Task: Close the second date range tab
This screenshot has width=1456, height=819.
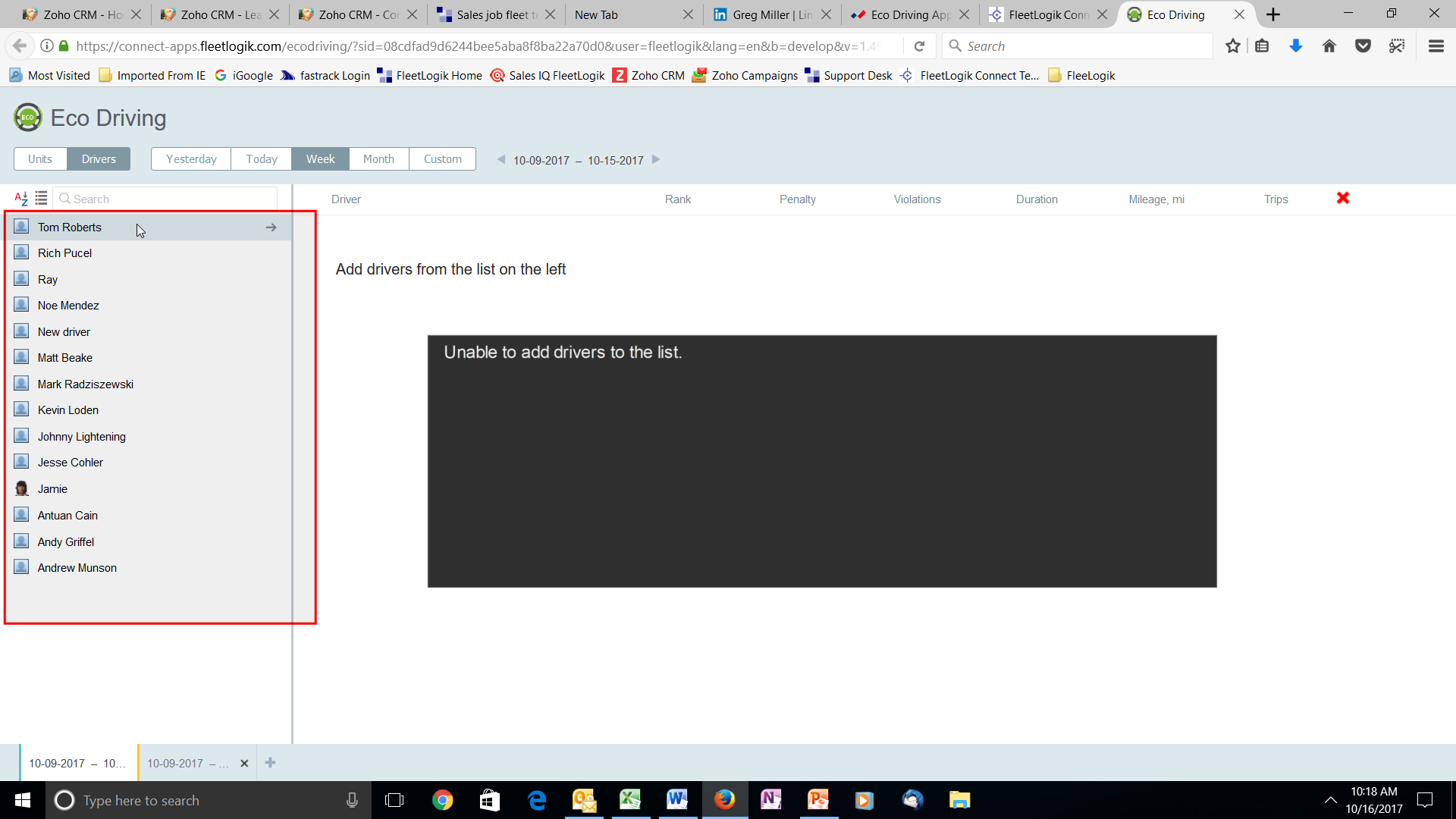Action: coord(244,764)
